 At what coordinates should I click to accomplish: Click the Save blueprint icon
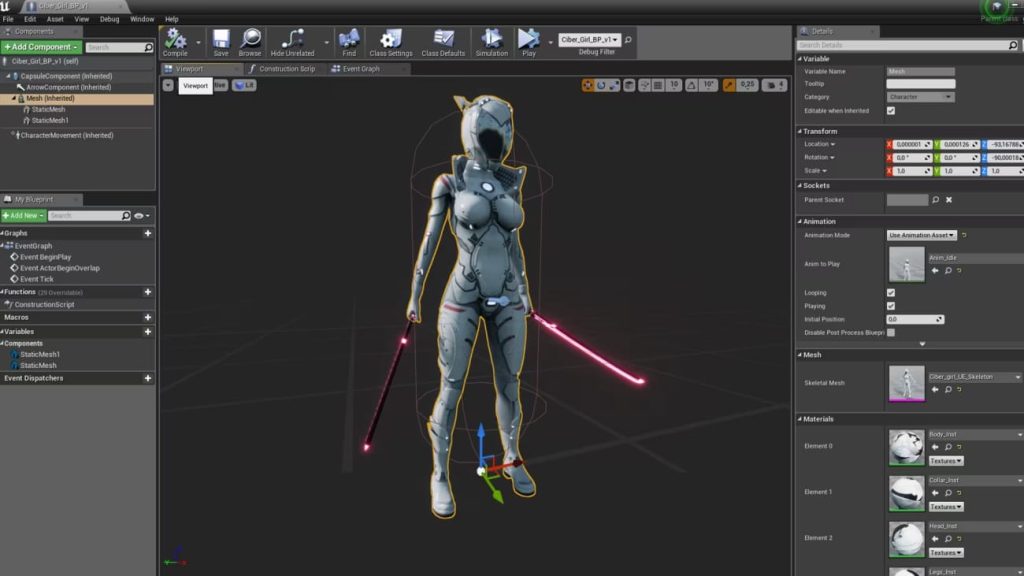pyautogui.click(x=221, y=40)
